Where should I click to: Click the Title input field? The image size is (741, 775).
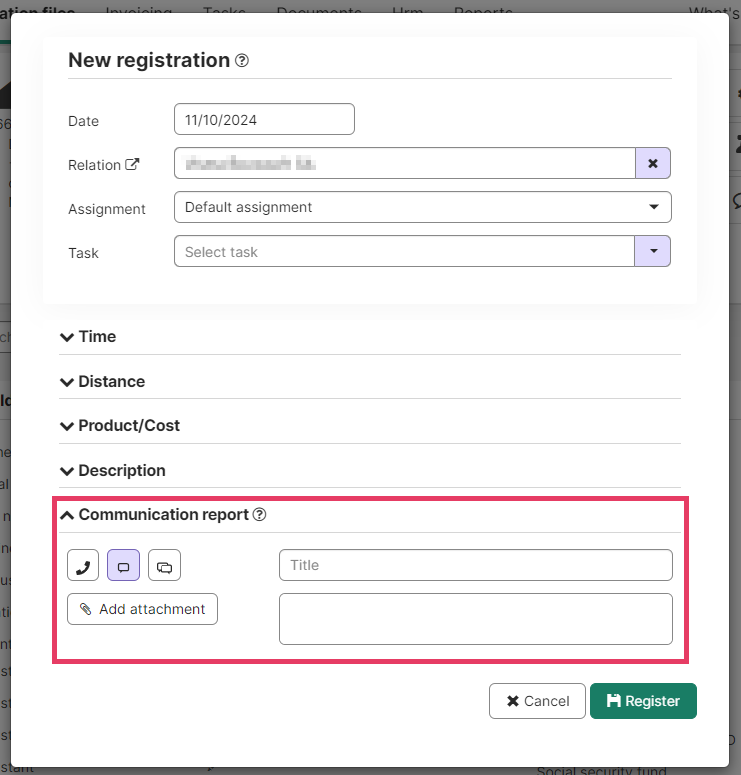click(476, 565)
